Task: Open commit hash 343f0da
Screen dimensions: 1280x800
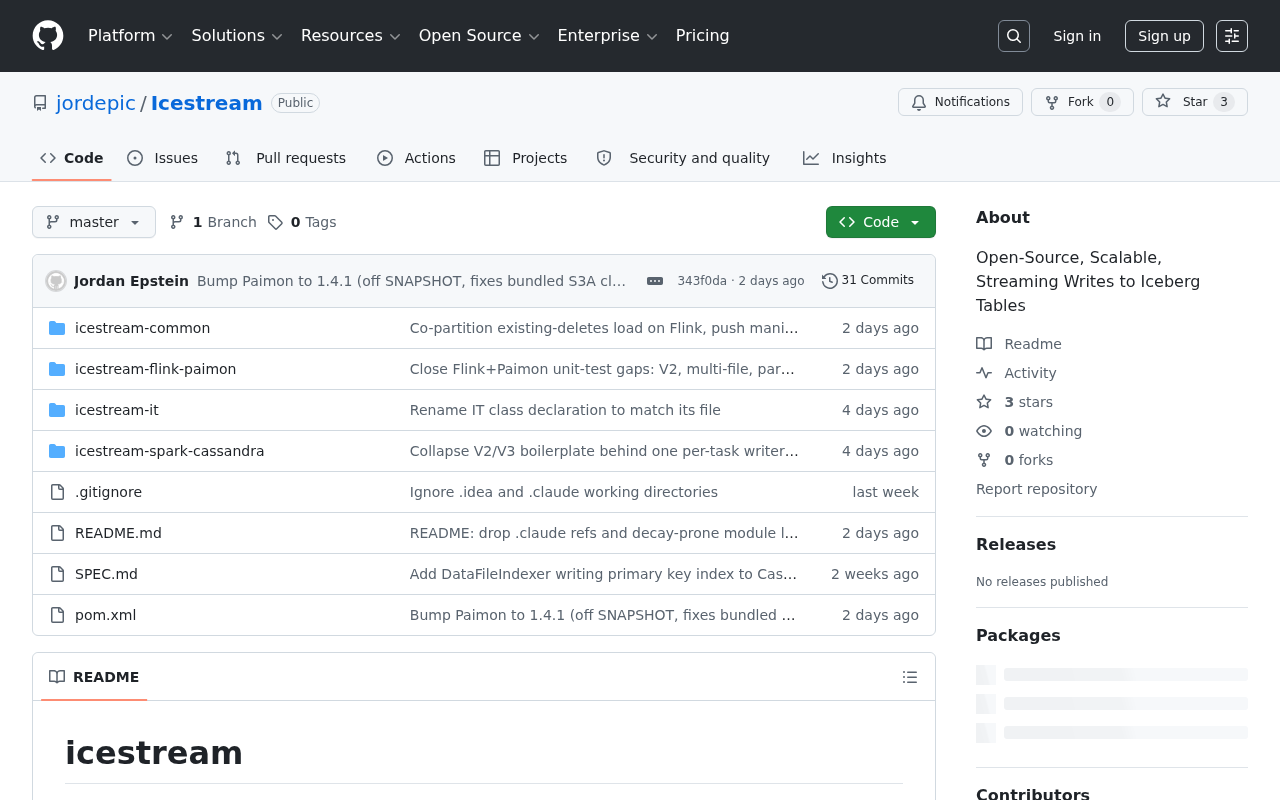Action: pyautogui.click(x=702, y=281)
